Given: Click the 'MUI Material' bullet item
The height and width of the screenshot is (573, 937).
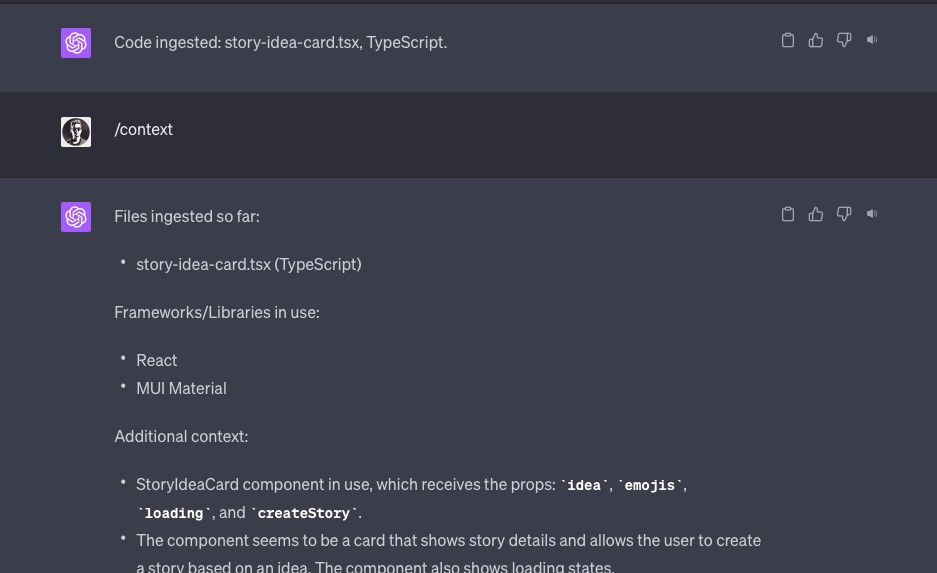Looking at the screenshot, I should pos(181,388).
